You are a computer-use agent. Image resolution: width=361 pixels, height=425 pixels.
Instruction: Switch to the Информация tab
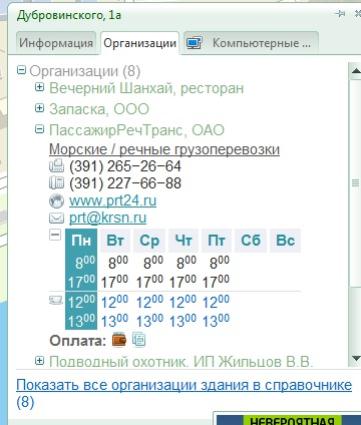[x=56, y=43]
